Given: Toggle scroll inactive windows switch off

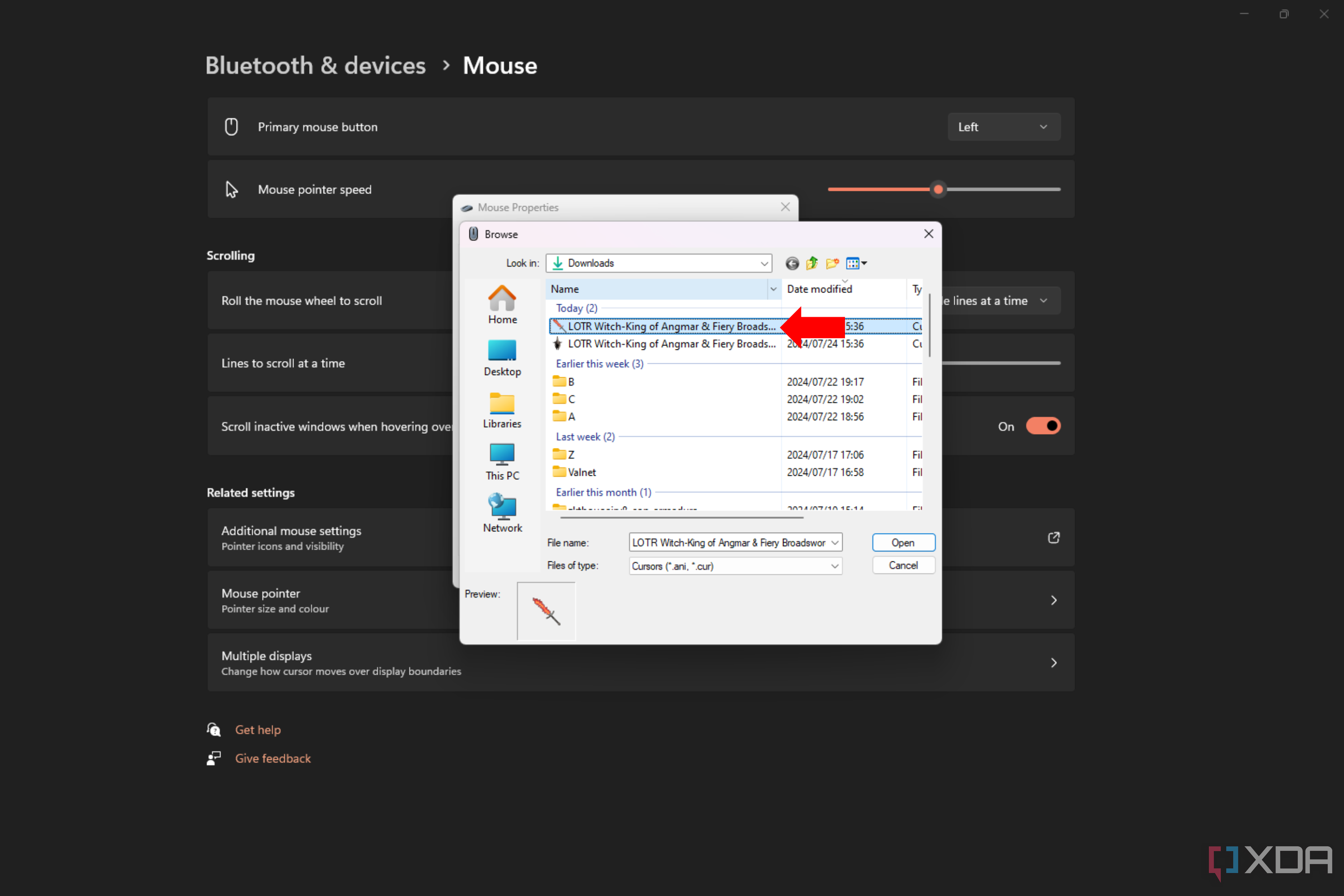Looking at the screenshot, I should pos(1043,426).
